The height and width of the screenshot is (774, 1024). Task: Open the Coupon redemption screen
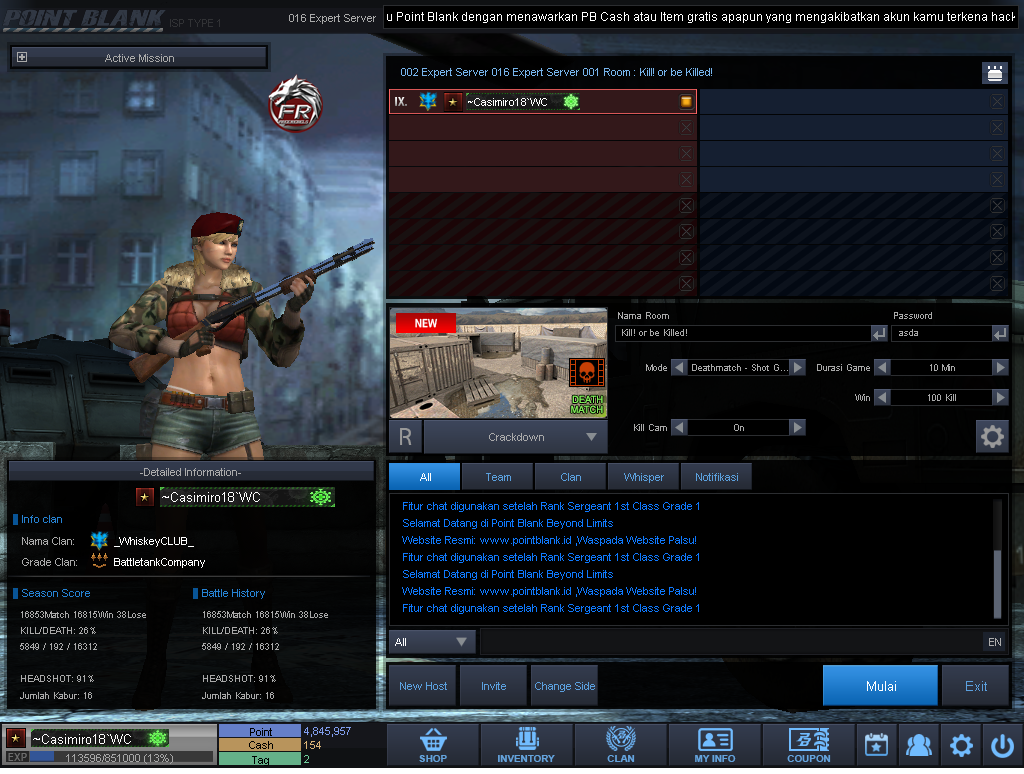[808, 745]
